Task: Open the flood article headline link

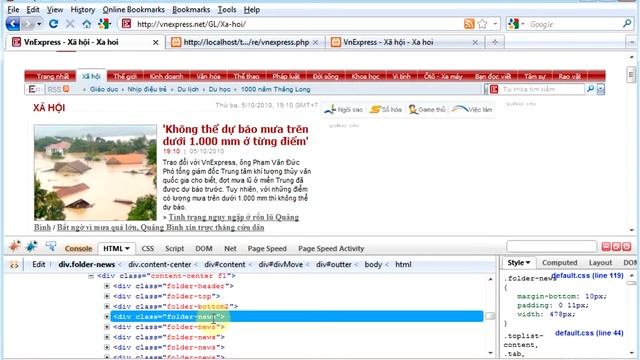Action: 236,135
